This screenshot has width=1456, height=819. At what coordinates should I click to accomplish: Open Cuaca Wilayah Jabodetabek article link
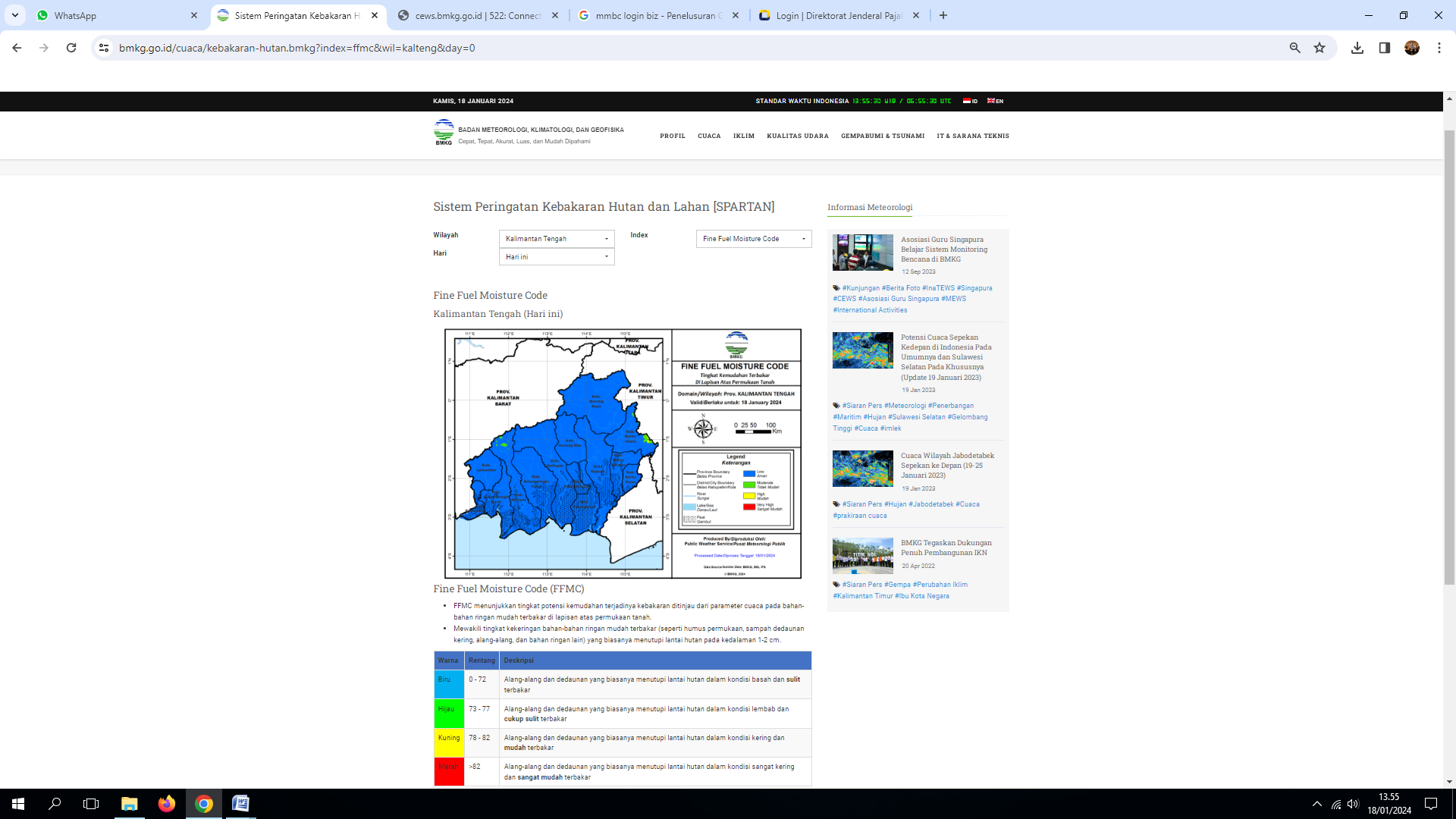click(x=947, y=466)
